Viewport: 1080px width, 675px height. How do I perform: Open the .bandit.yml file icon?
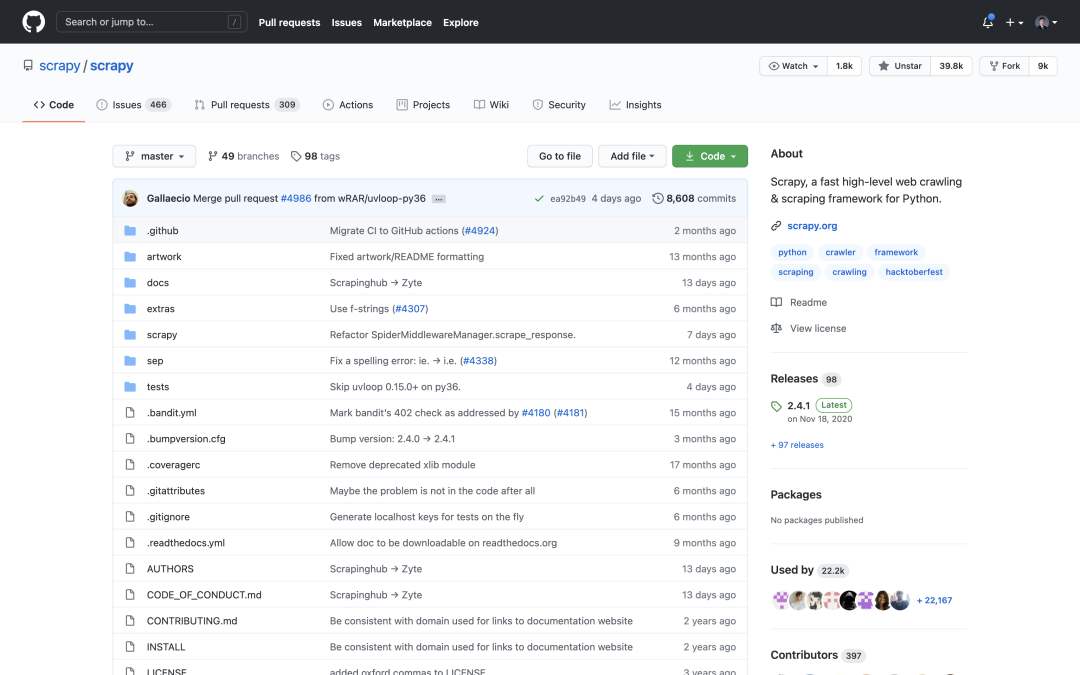(130, 413)
